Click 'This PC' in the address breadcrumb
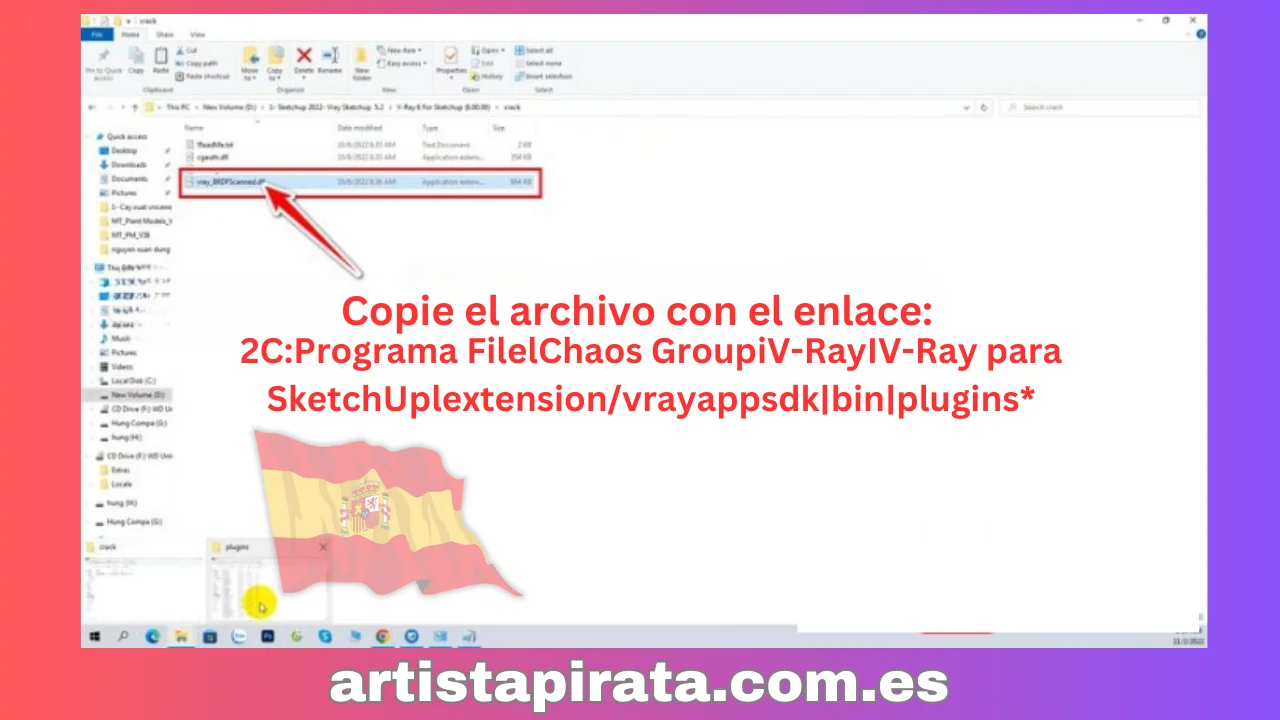The width and height of the screenshot is (1280, 720). coord(177,107)
